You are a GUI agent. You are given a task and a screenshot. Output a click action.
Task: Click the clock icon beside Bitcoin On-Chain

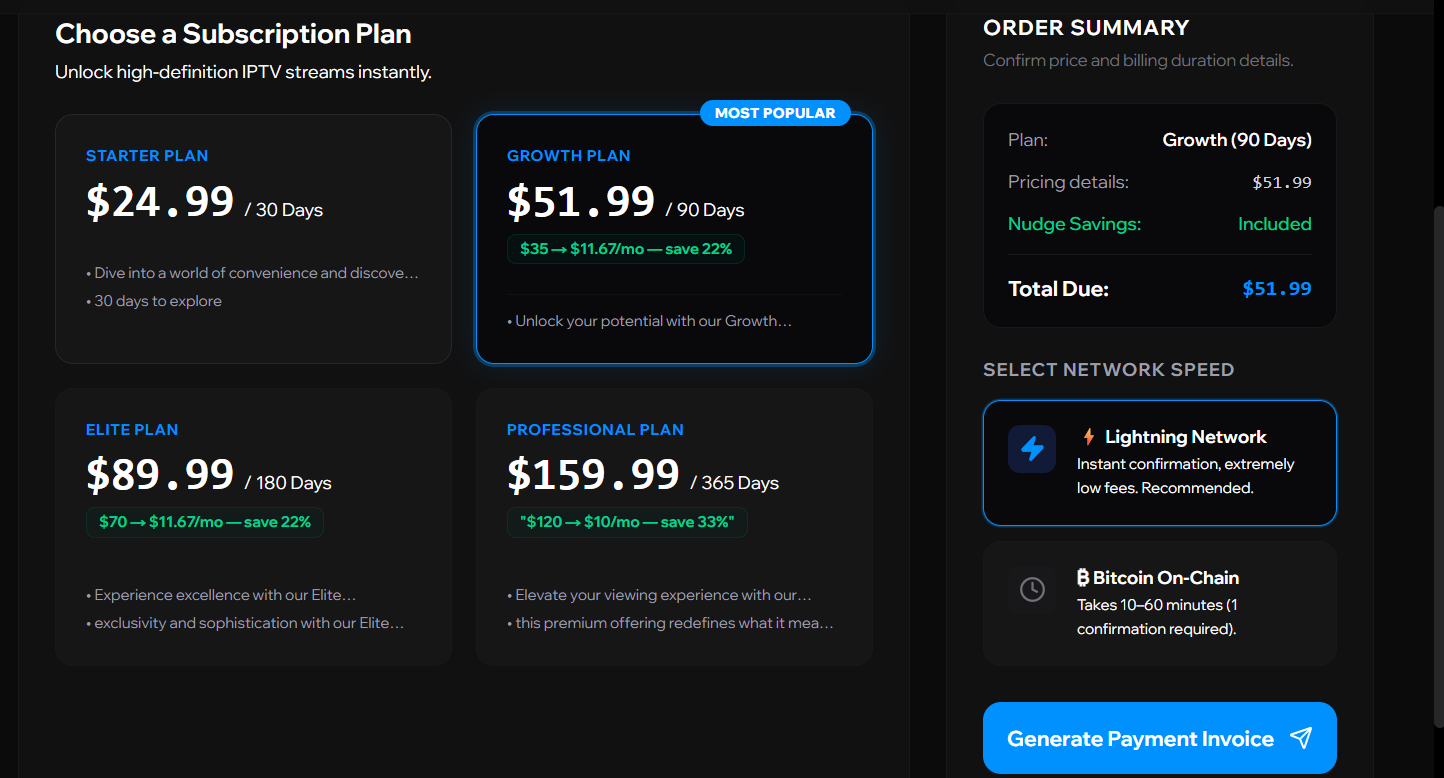click(1032, 590)
